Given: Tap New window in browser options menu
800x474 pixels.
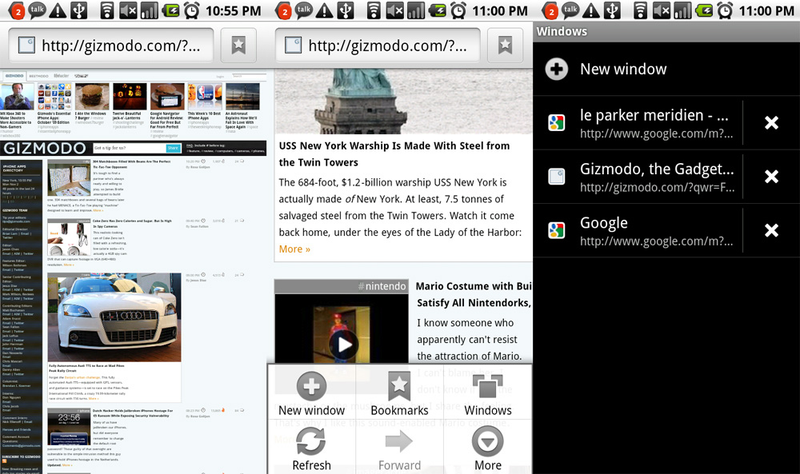Looking at the screenshot, I should click(311, 393).
